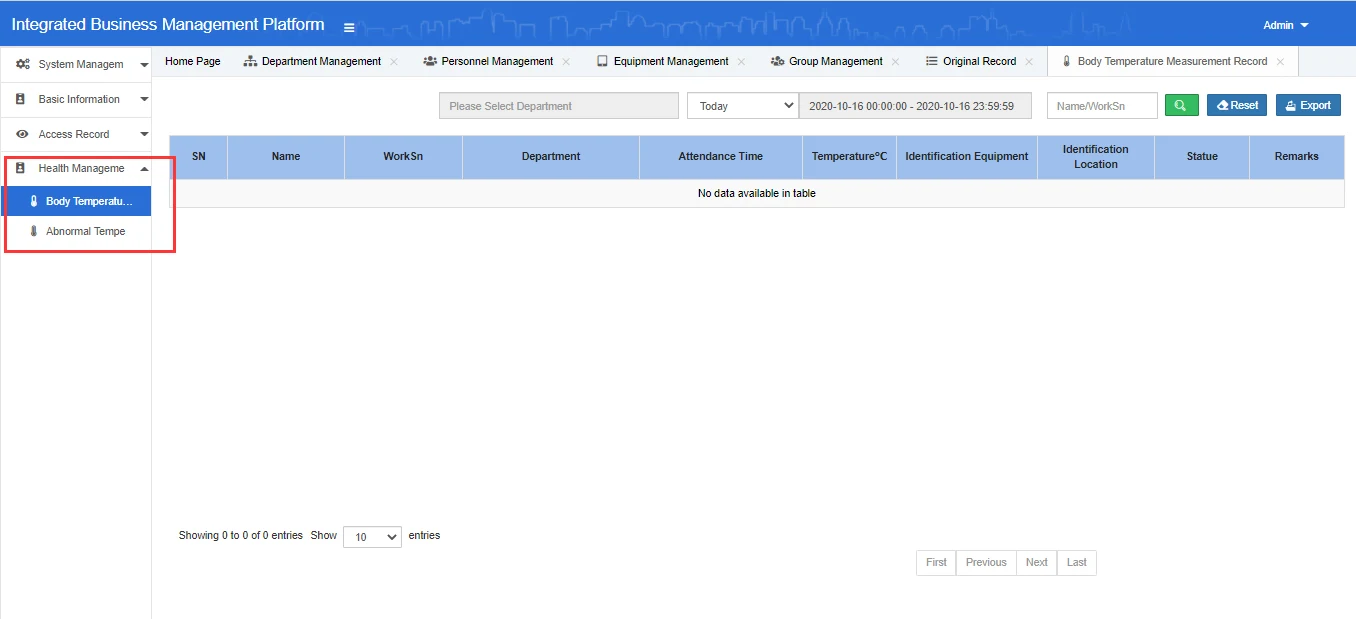Close the Body Temperature Measurement Record tab
1356x619 pixels.
(x=1280, y=62)
